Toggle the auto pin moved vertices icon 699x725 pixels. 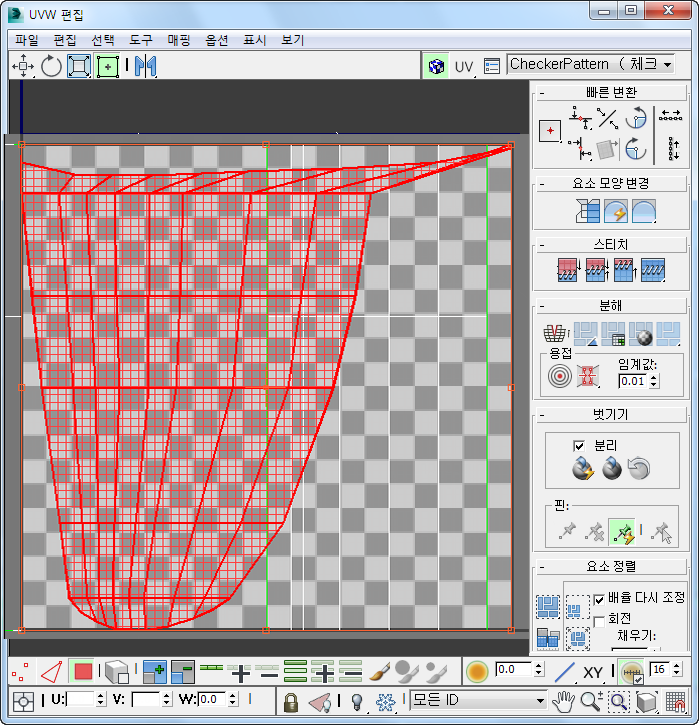pyautogui.click(x=623, y=531)
